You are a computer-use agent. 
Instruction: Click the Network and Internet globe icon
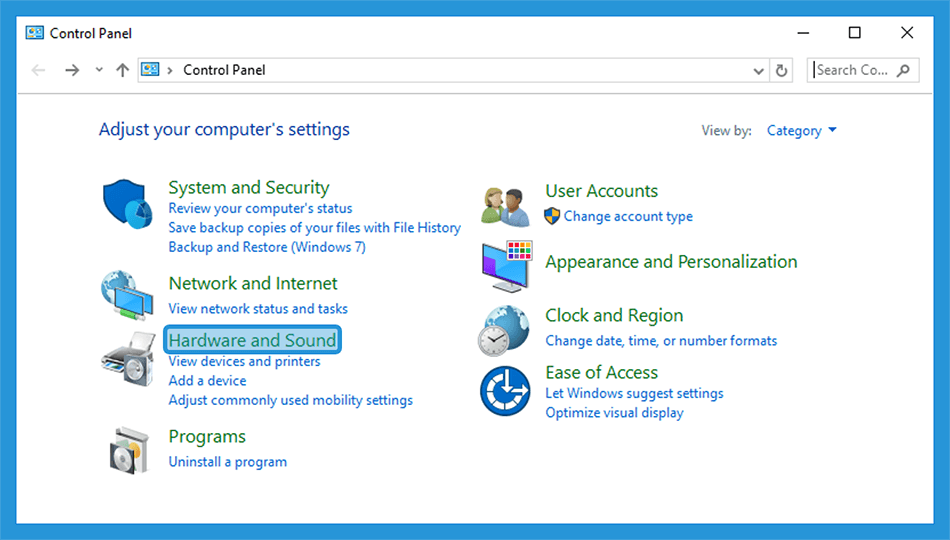point(127,295)
